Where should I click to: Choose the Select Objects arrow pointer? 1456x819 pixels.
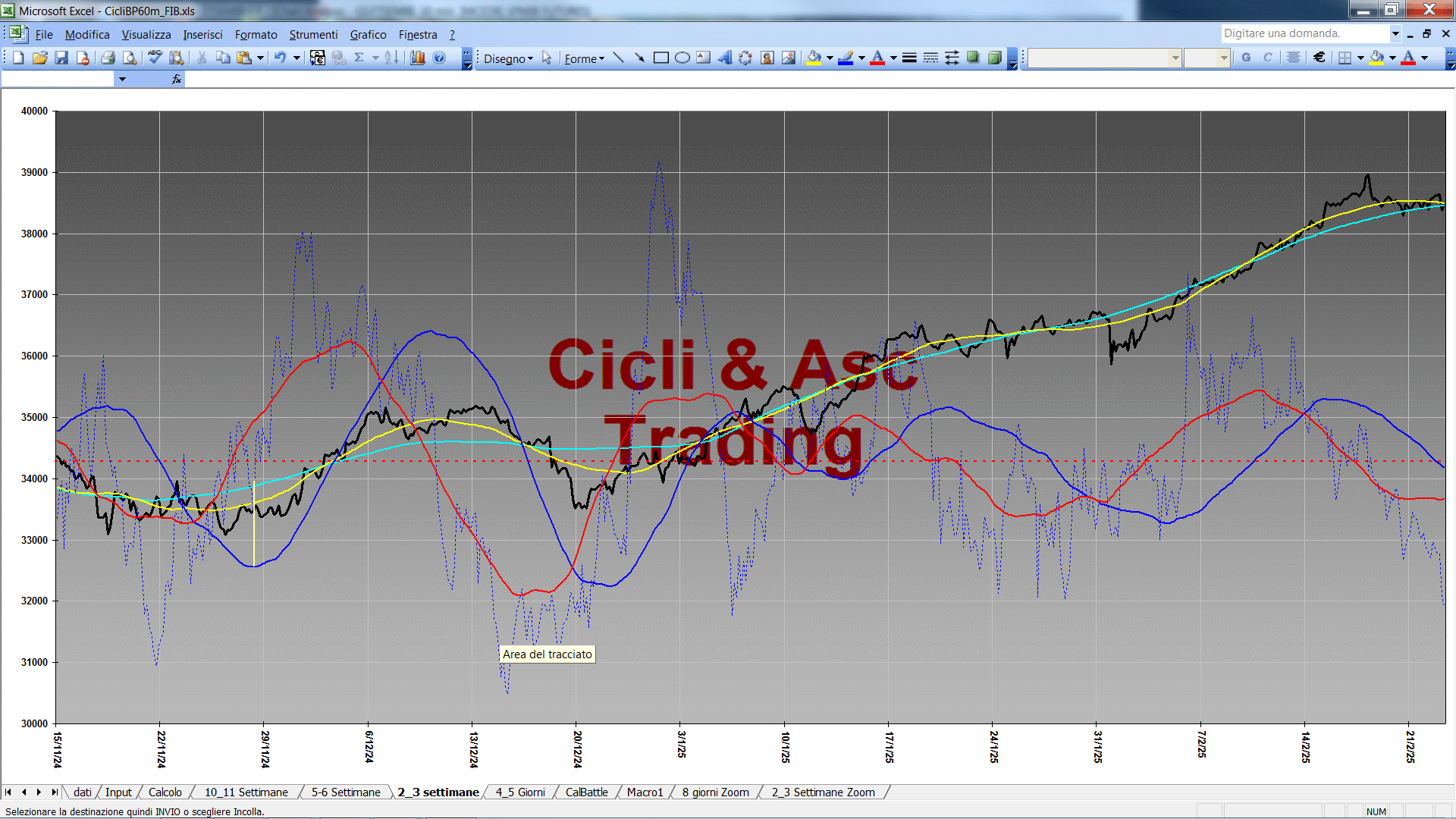[x=547, y=58]
